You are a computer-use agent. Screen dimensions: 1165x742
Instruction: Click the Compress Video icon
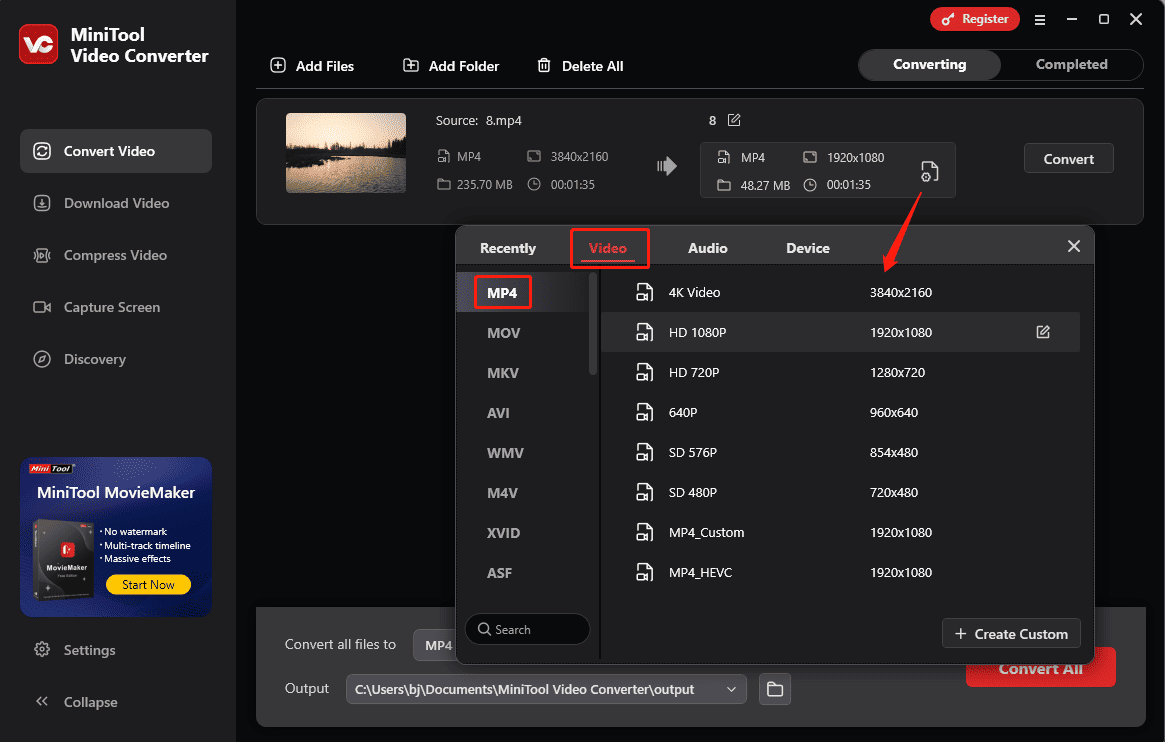click(42, 255)
